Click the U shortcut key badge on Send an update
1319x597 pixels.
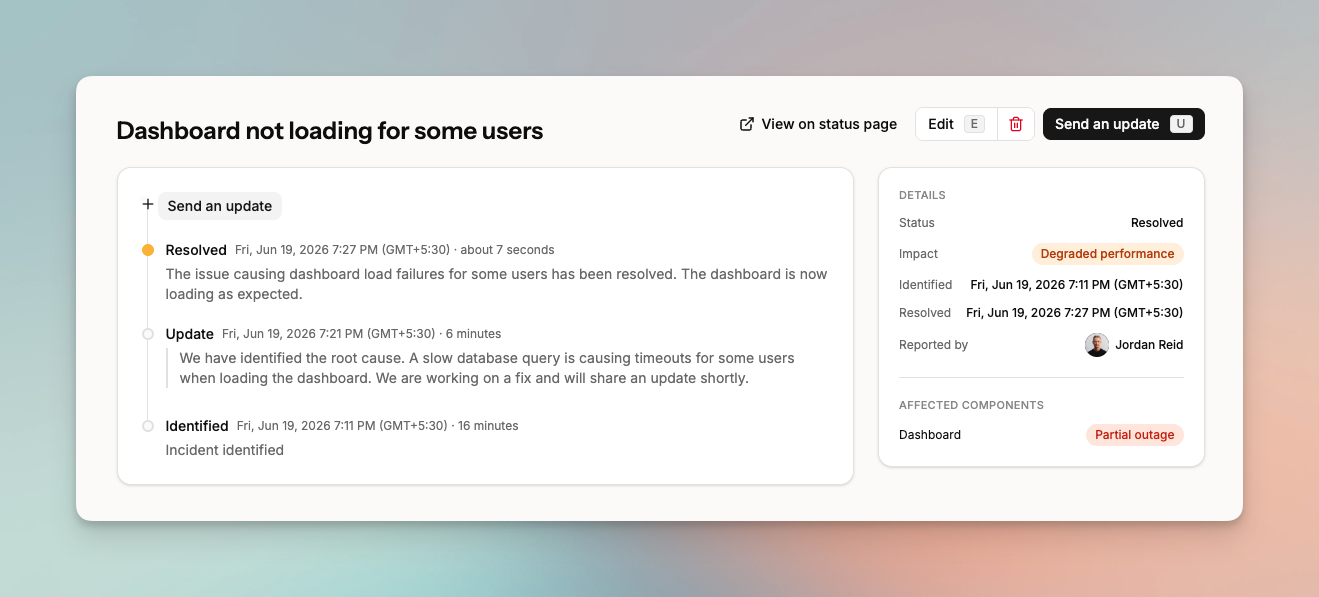point(1181,124)
